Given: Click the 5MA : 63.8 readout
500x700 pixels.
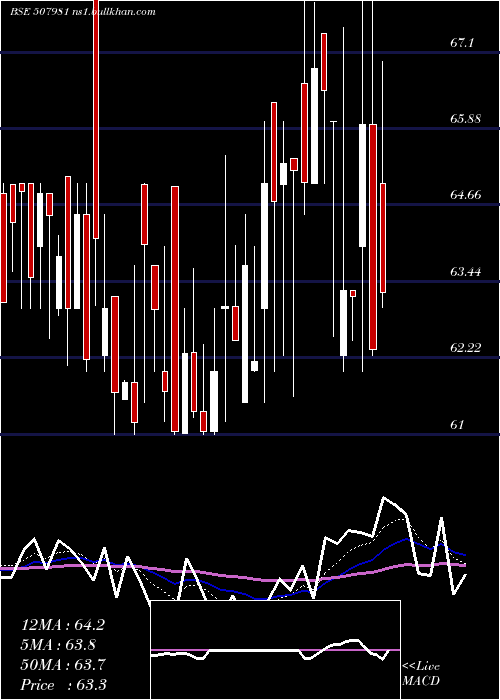Looking at the screenshot, I should (58, 645).
